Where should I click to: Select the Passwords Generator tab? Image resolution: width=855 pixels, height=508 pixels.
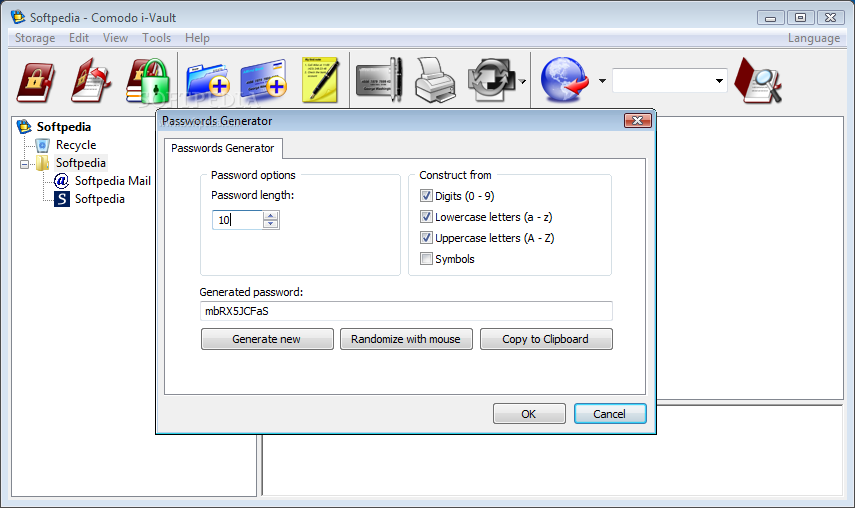[x=222, y=148]
